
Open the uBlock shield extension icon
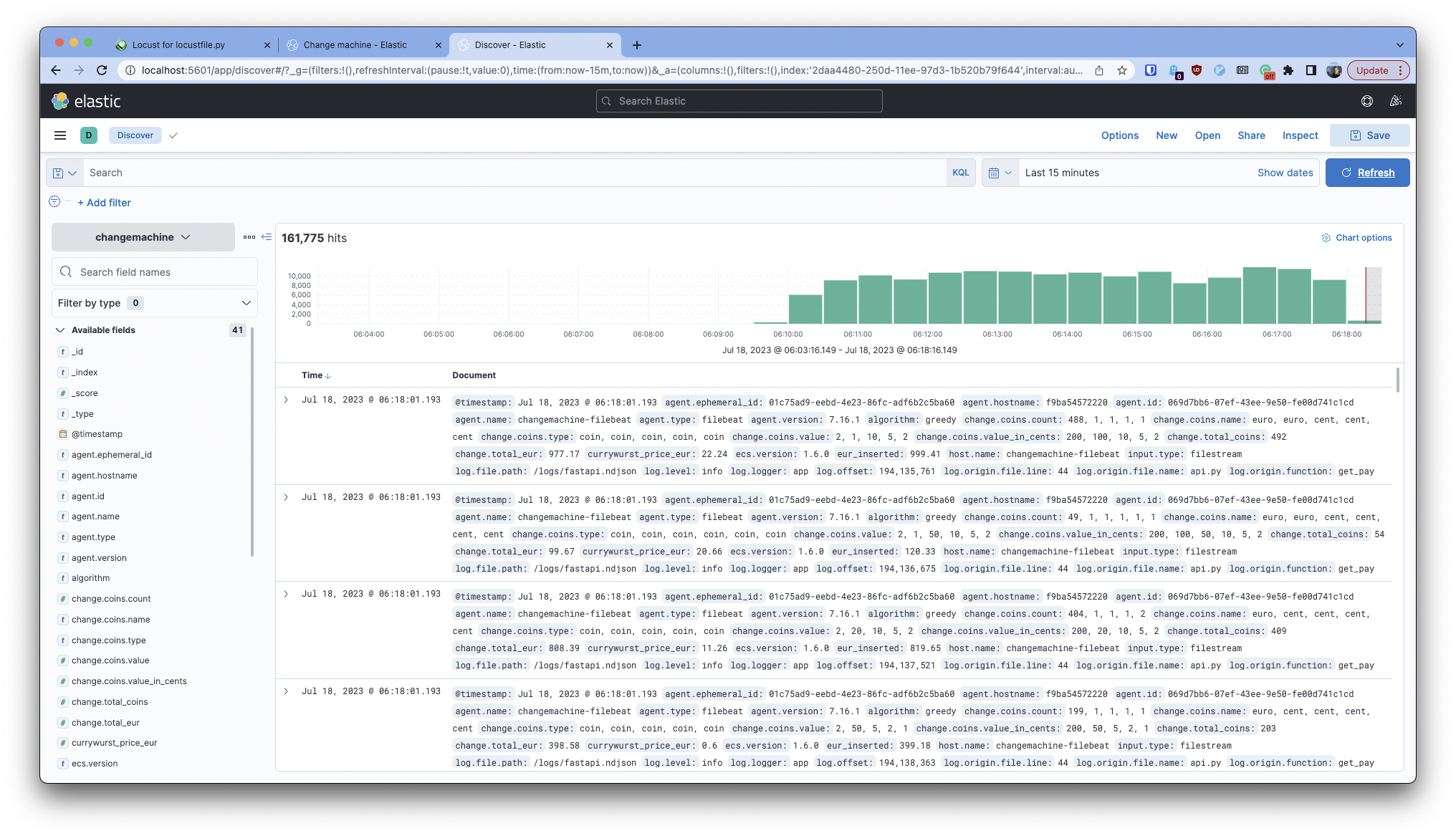pyautogui.click(x=1197, y=70)
